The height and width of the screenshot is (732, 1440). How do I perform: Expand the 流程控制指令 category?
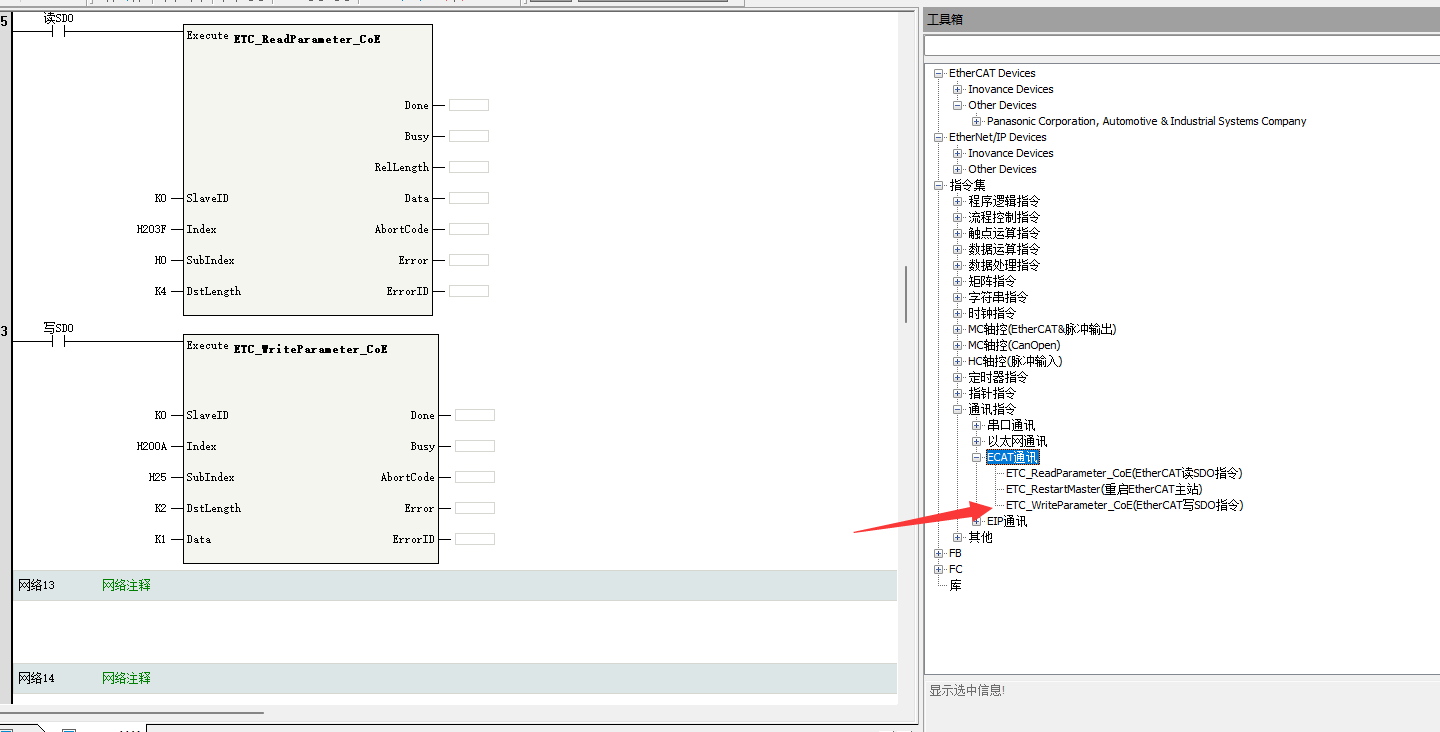click(x=958, y=217)
